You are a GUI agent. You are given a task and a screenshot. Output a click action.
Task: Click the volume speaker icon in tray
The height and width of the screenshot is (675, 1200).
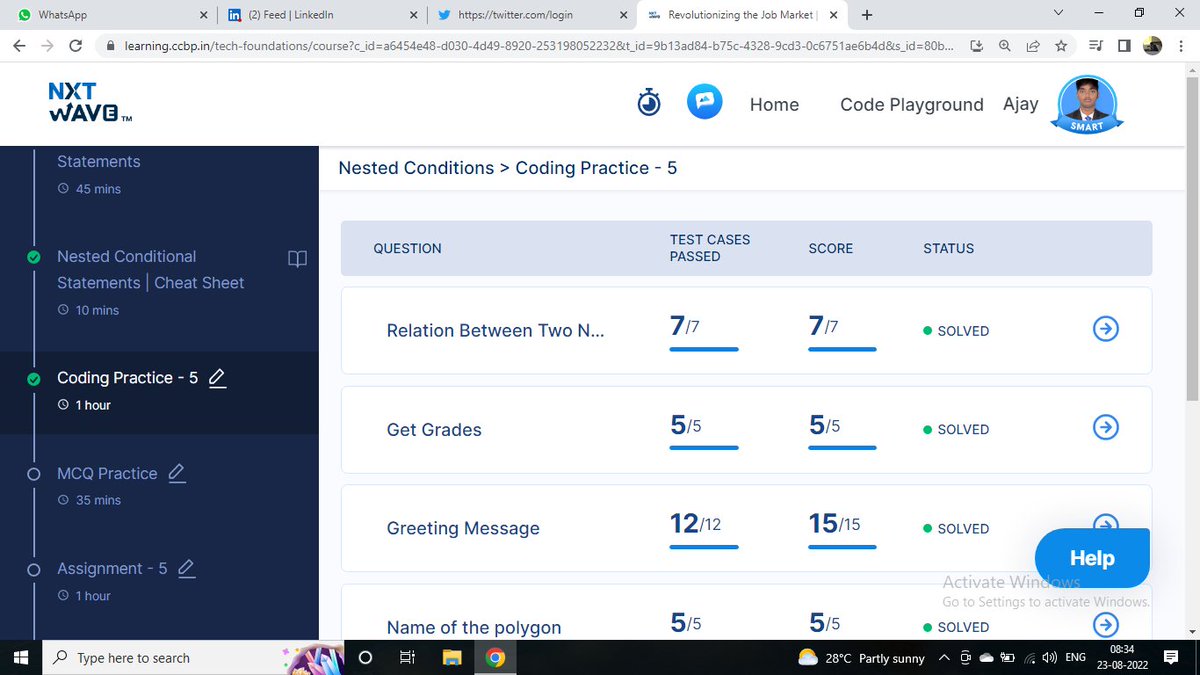[1050, 658]
